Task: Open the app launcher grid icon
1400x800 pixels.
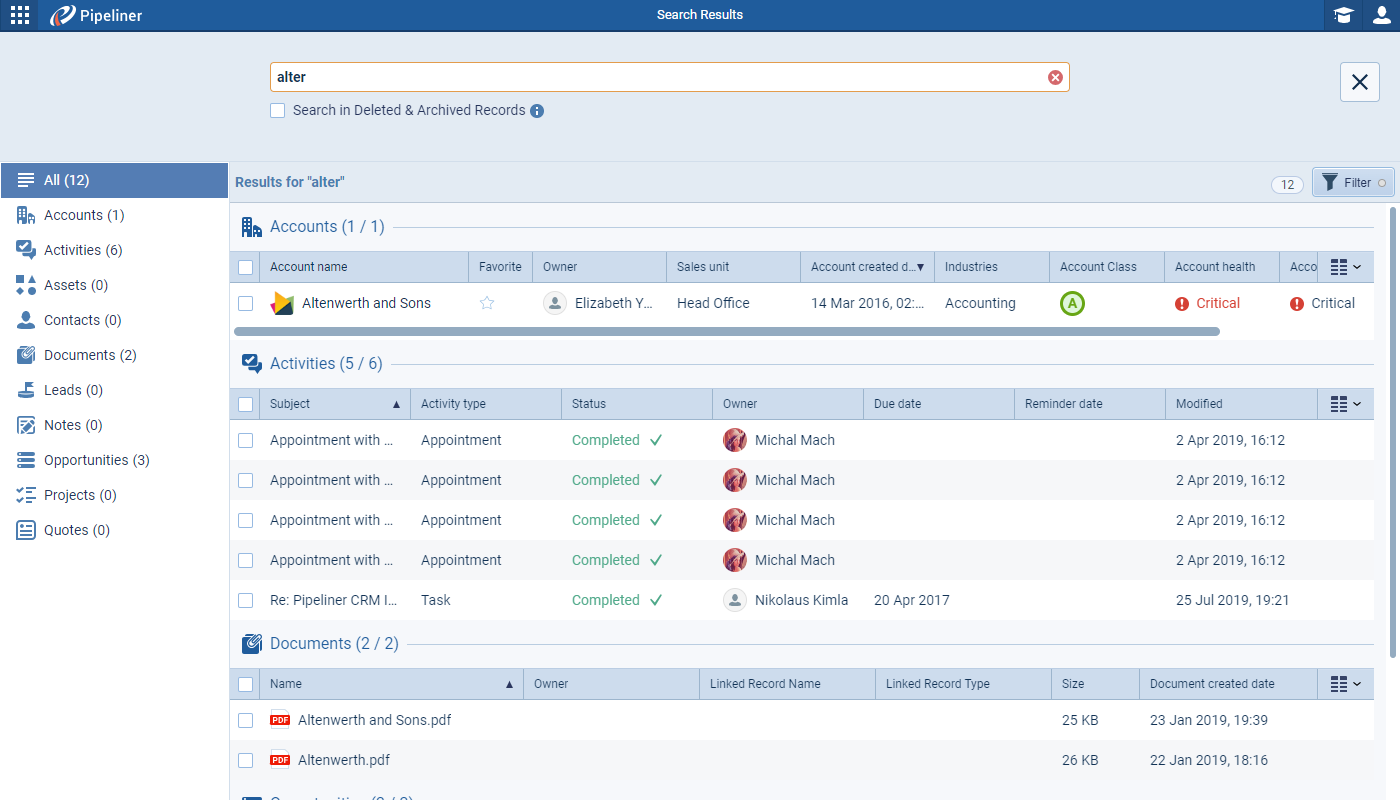Action: pyautogui.click(x=20, y=15)
